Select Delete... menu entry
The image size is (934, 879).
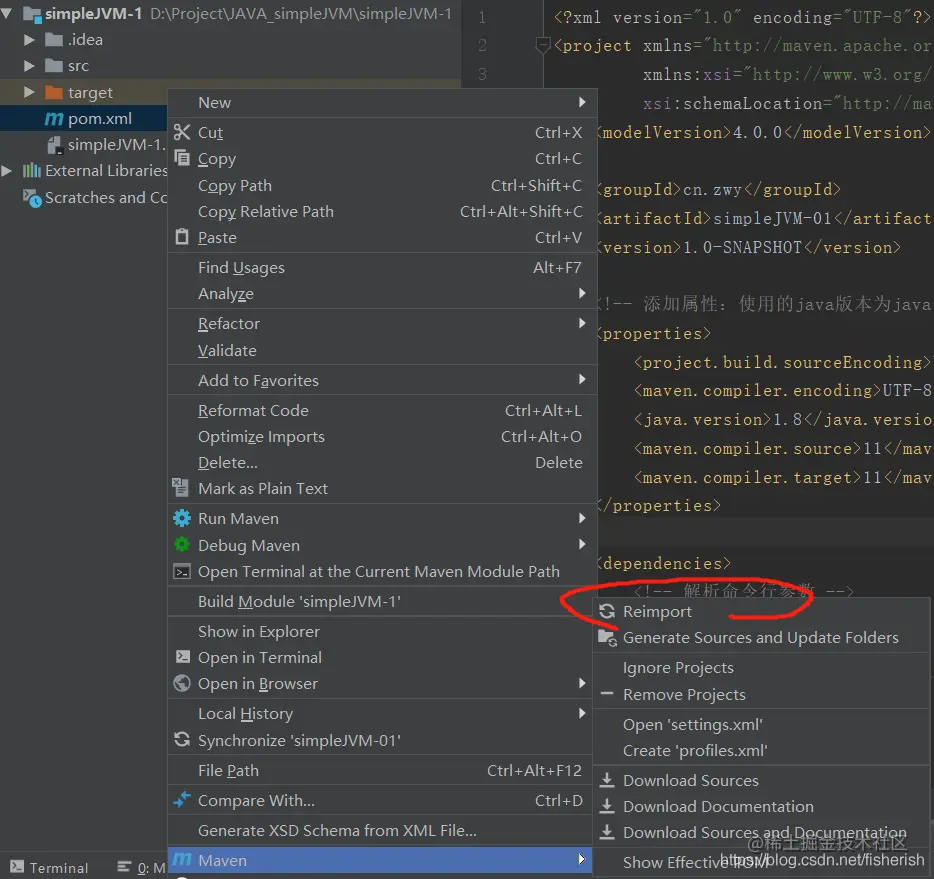(382, 462)
